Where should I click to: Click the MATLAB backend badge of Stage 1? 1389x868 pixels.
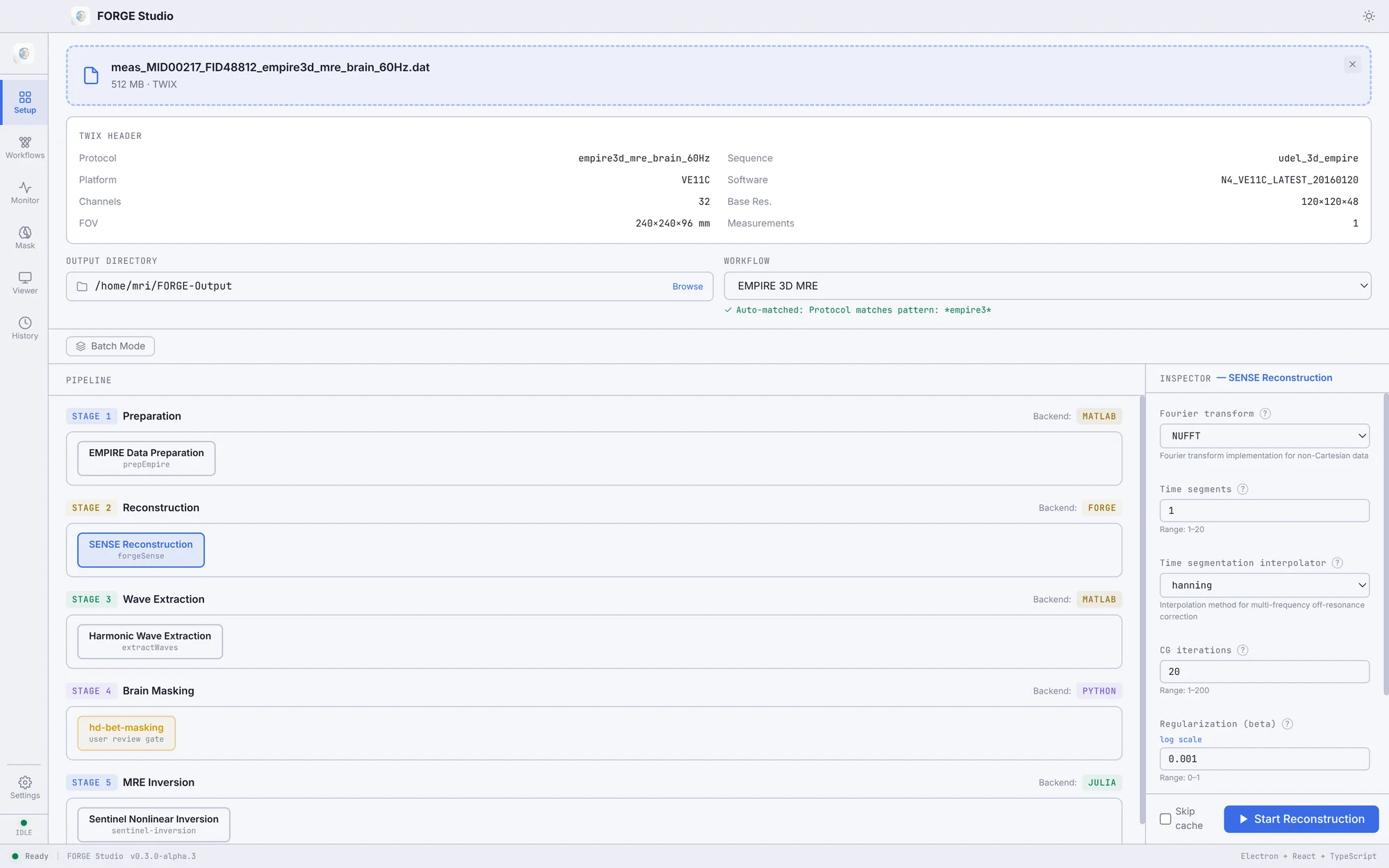[1099, 417]
